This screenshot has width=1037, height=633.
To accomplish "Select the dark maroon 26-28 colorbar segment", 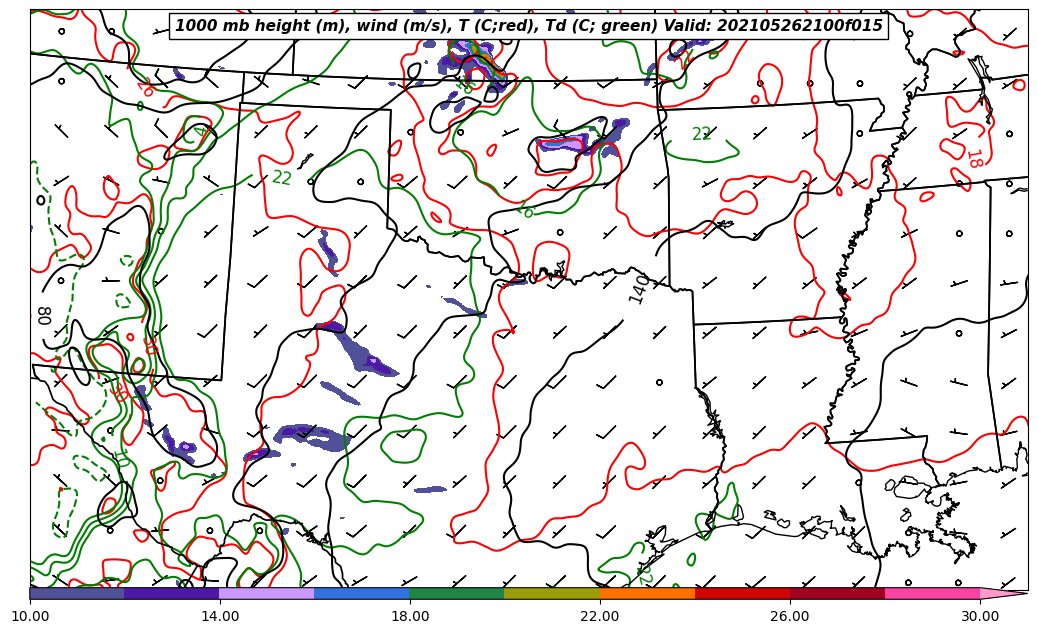I will tap(837, 593).
